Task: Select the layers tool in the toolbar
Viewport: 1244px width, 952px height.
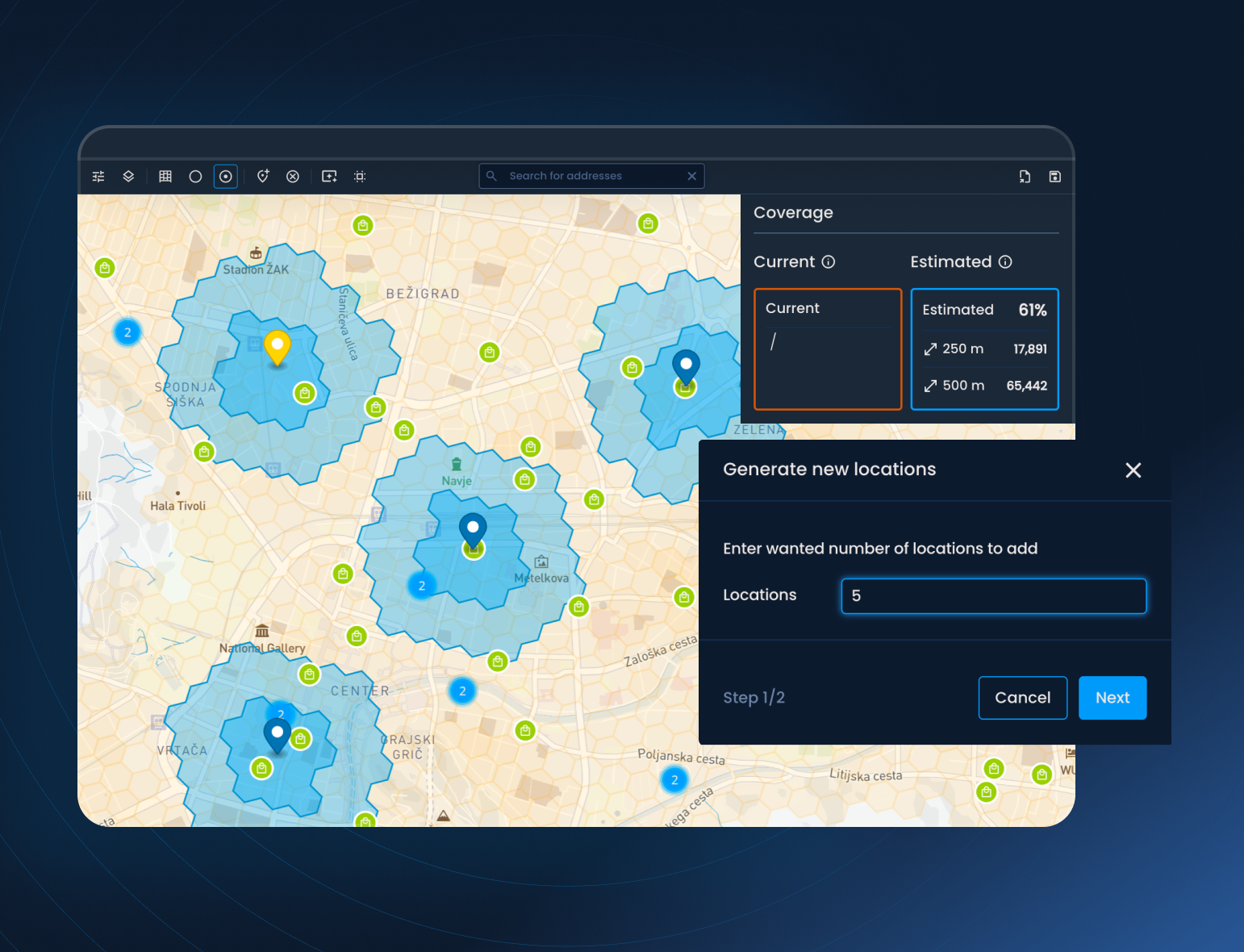Action: pos(129,176)
